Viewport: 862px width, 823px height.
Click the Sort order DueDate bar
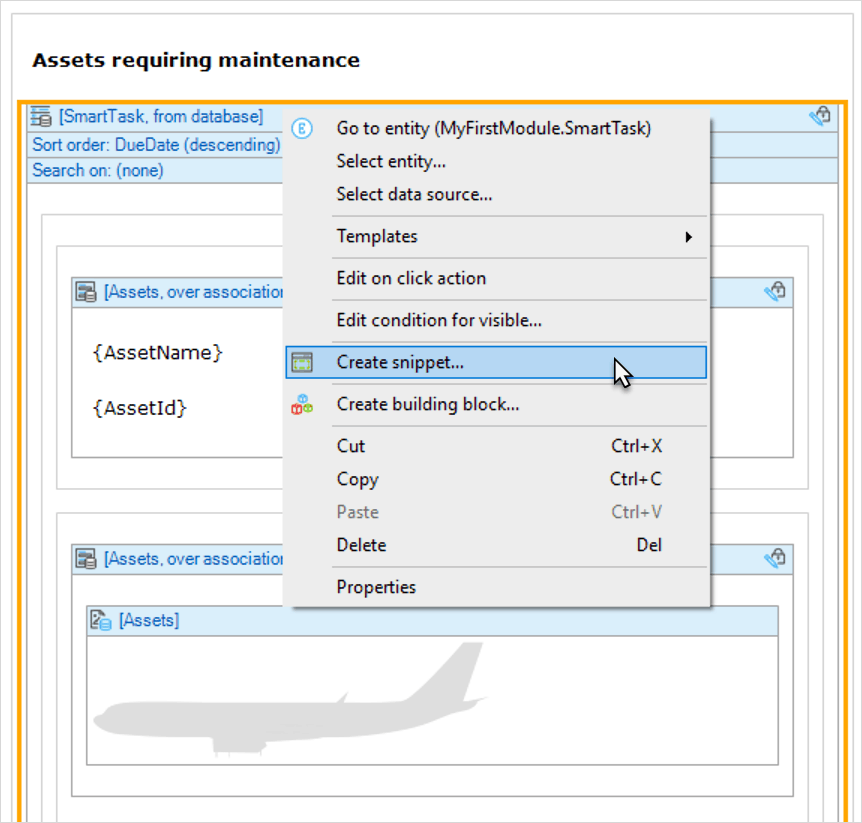tap(156, 145)
